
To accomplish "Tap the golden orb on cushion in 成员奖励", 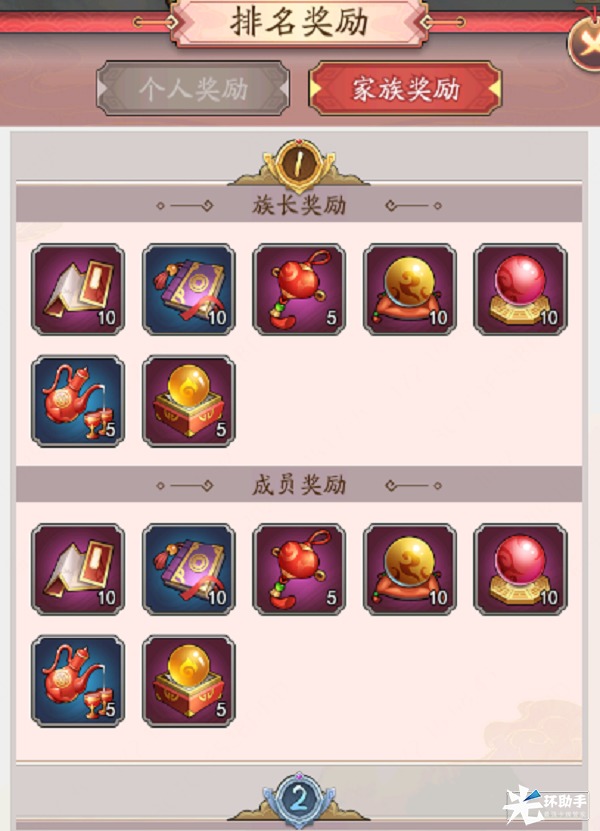I will 410,569.
